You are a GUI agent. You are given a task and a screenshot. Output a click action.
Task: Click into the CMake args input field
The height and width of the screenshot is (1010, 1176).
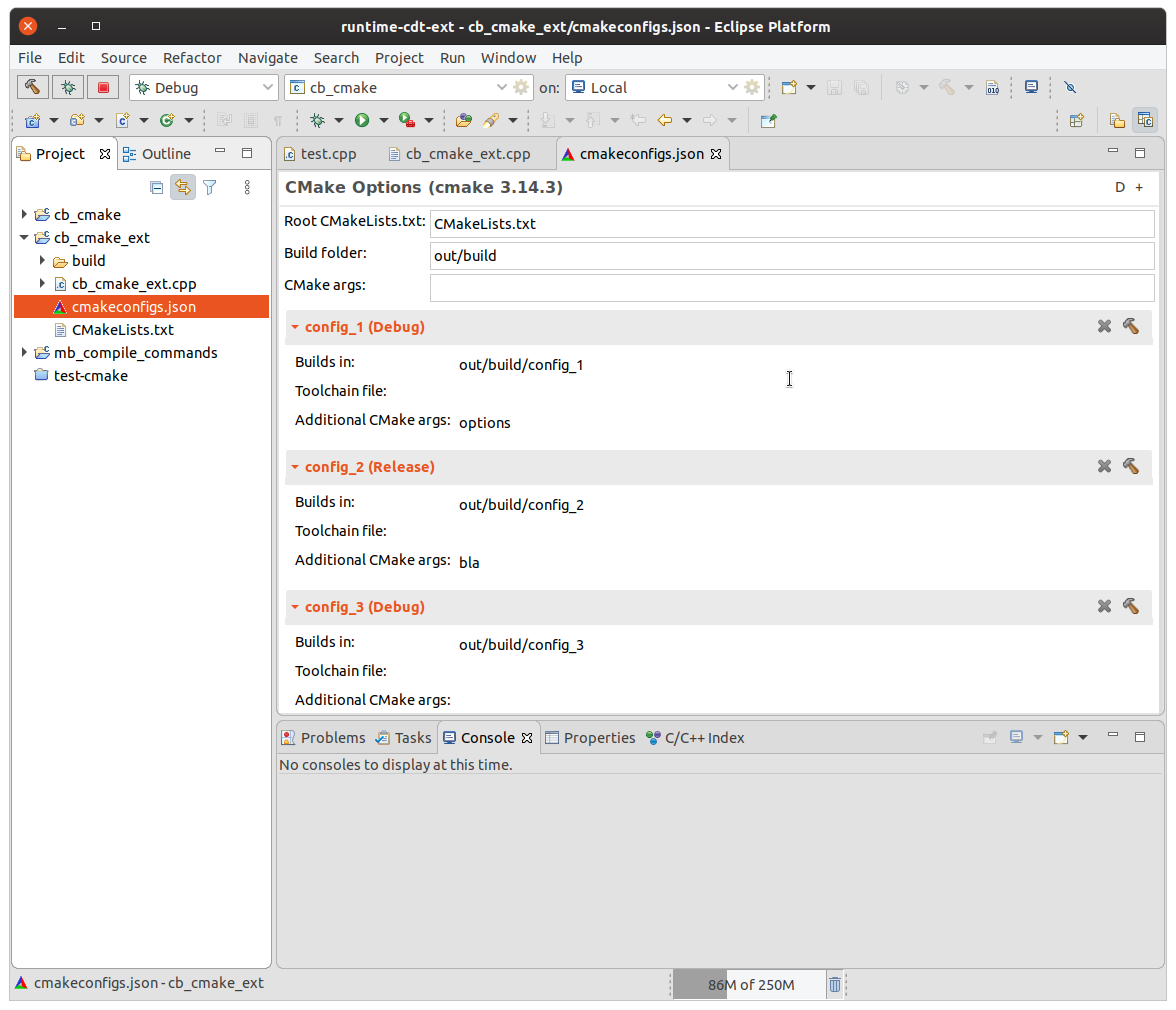(x=791, y=288)
